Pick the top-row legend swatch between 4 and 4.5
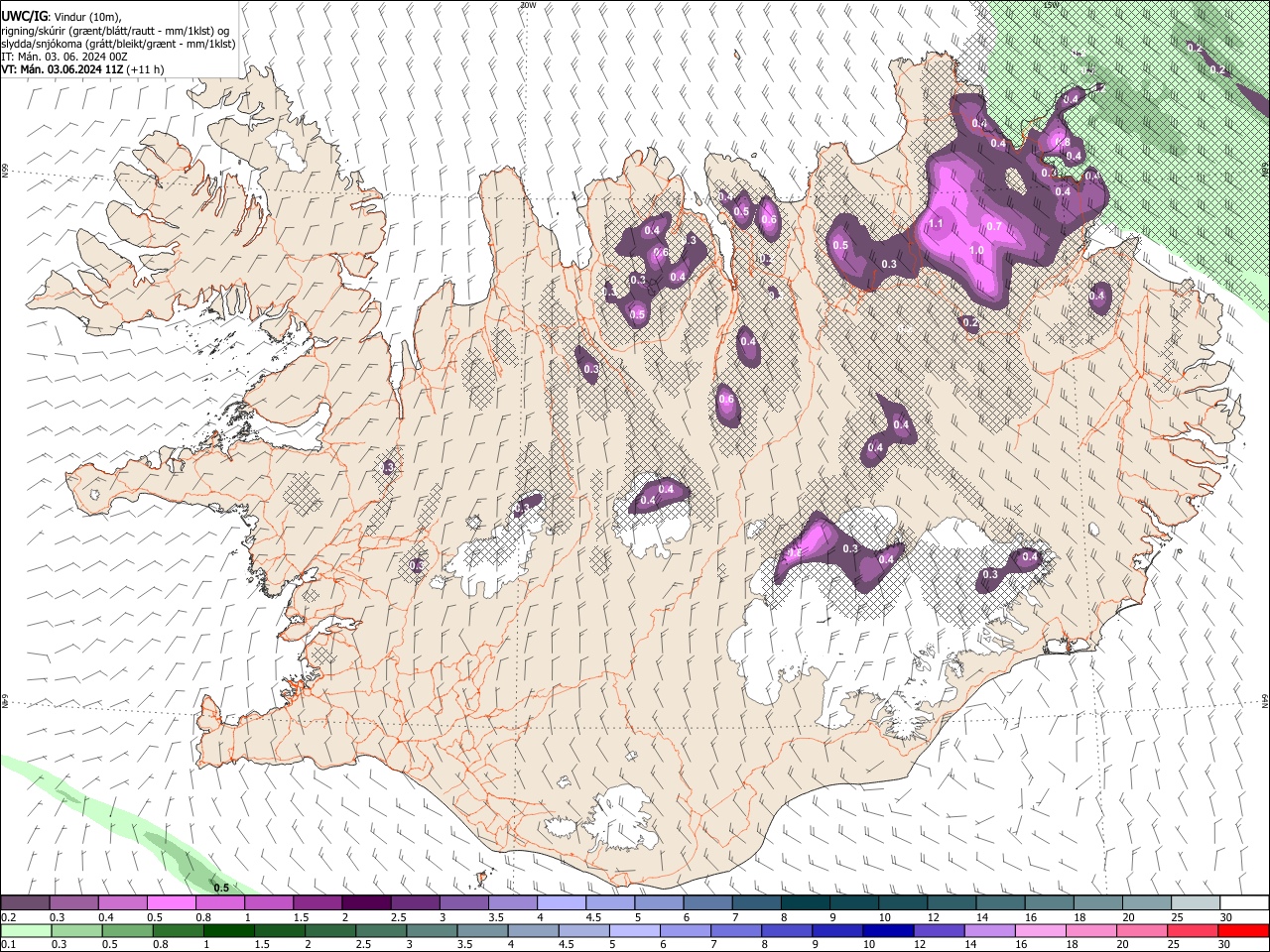 (x=561, y=903)
